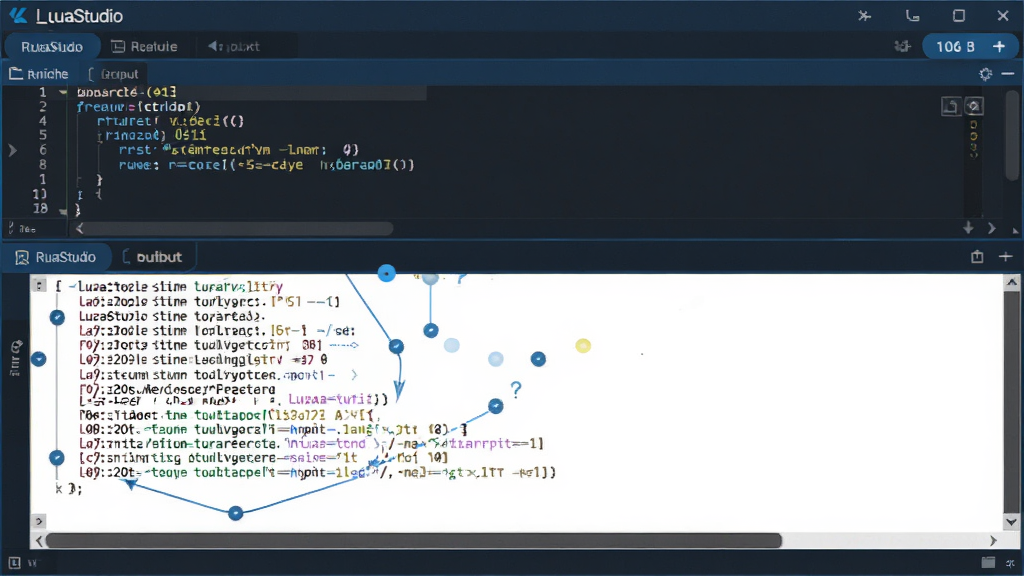1024x576 pixels.
Task: Toggle the check circle beside the L07:2091e row
Action: 39,359
